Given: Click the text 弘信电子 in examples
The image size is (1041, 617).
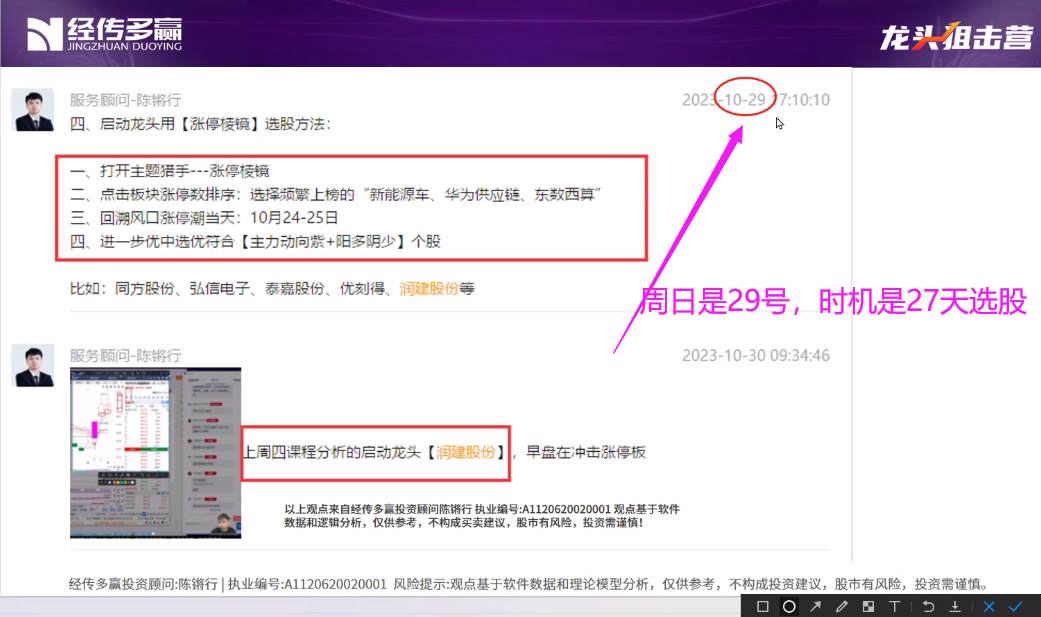Looking at the screenshot, I should tap(219, 289).
